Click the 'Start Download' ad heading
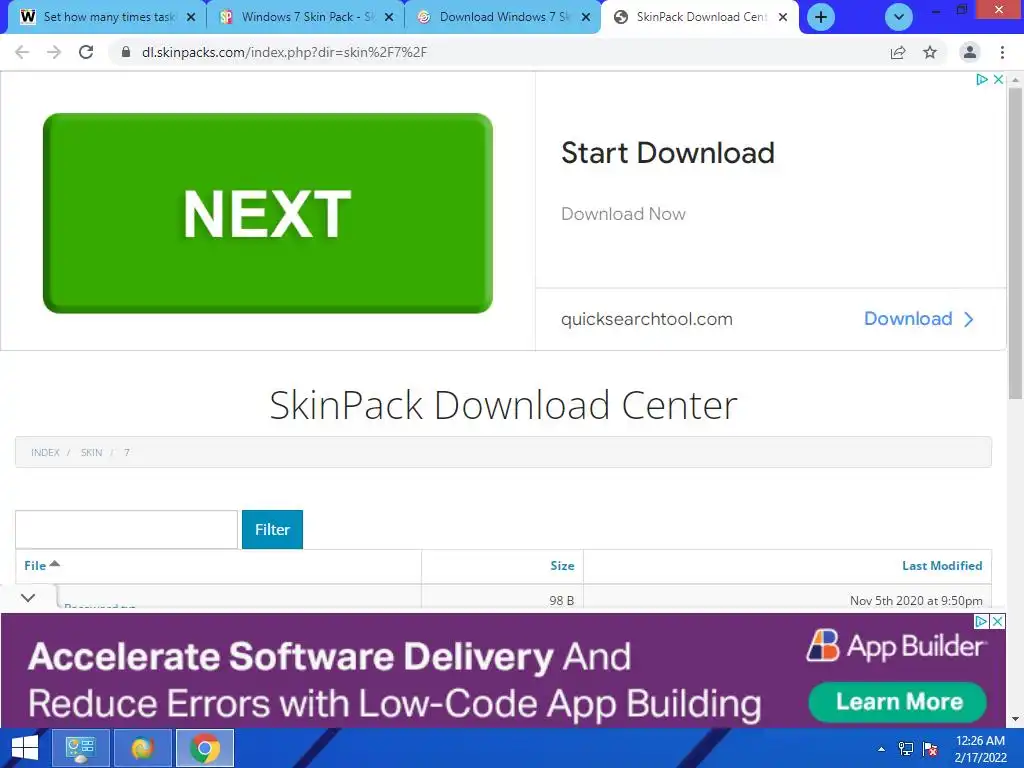1024x768 pixels. tap(667, 153)
